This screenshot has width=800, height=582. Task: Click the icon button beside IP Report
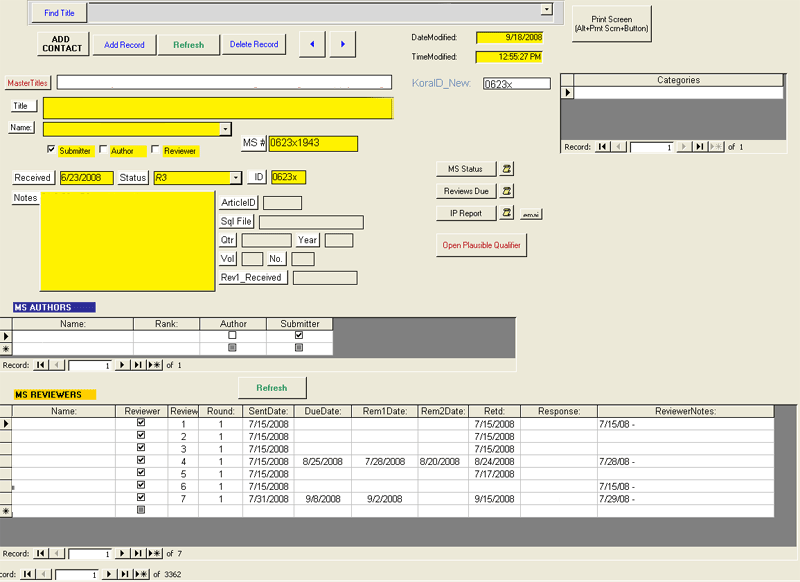(x=507, y=213)
